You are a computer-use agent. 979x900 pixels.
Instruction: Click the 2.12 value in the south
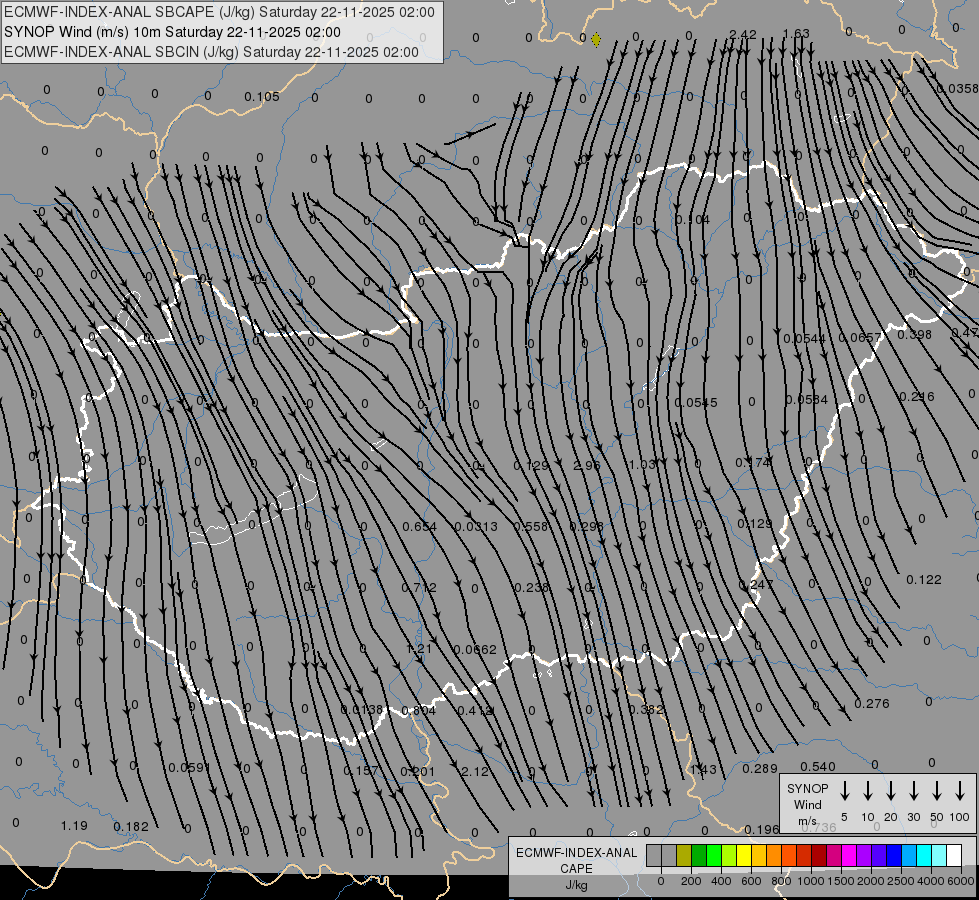click(x=475, y=771)
